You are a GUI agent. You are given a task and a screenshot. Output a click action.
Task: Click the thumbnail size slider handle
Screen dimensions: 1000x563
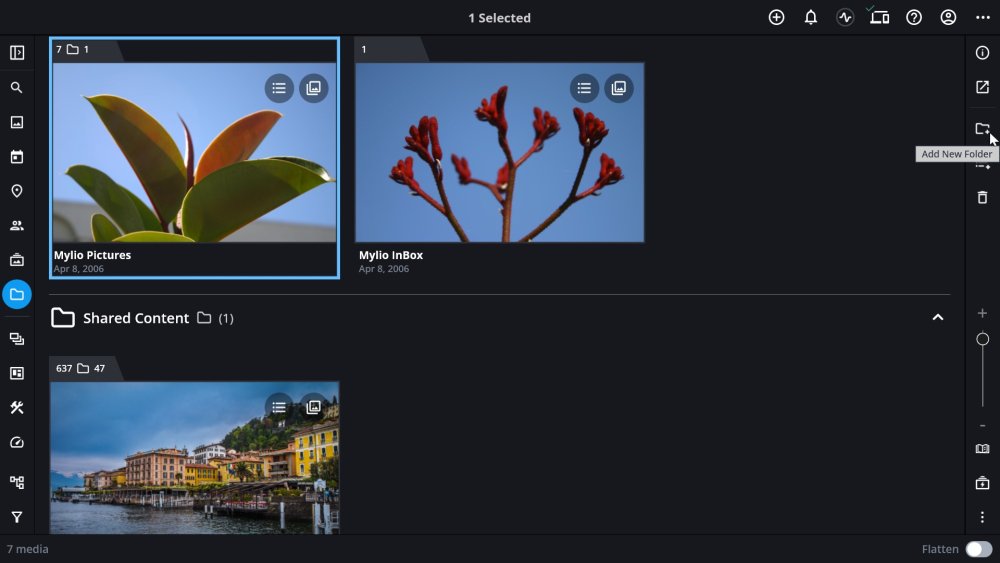(x=982, y=339)
